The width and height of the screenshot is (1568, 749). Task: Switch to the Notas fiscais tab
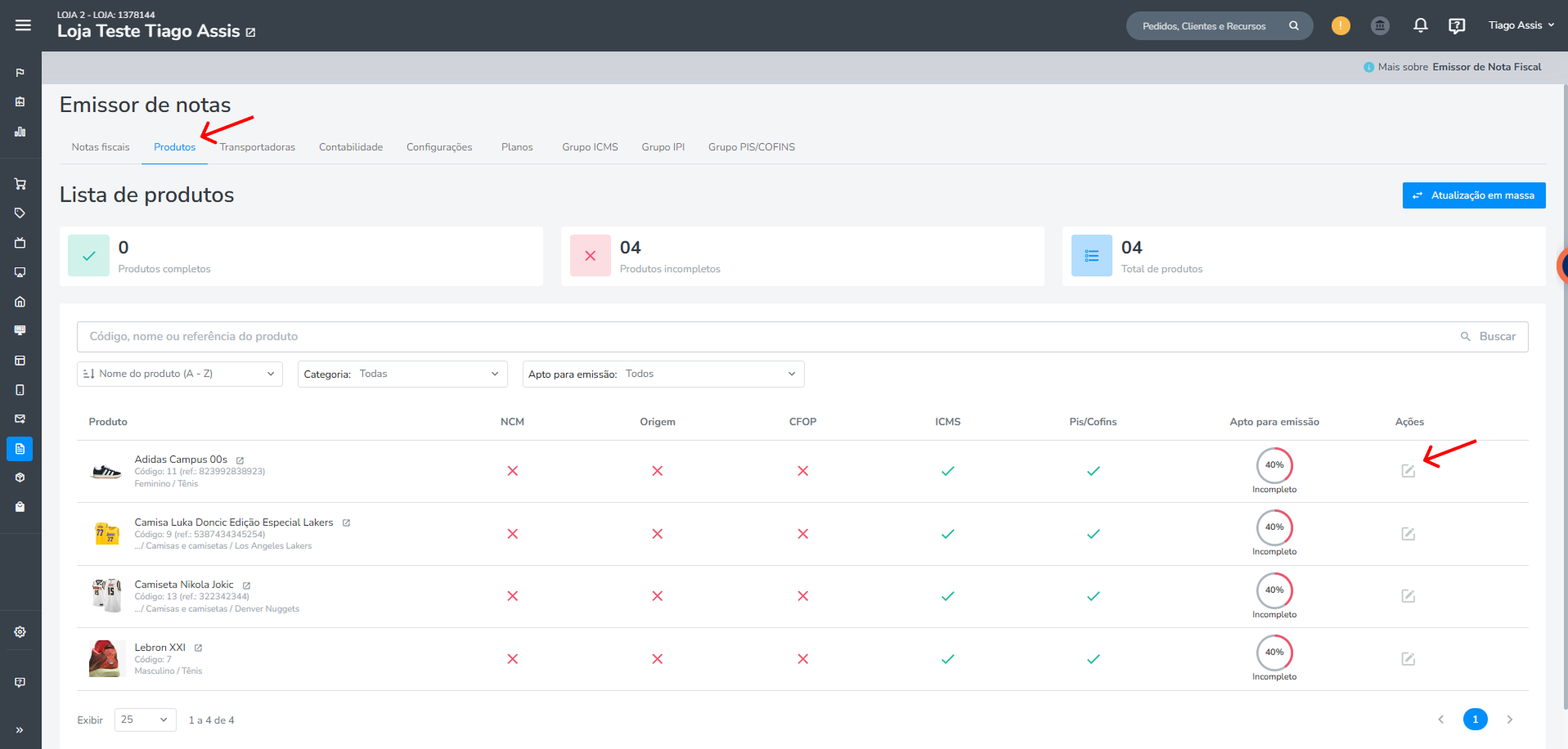coord(101,147)
